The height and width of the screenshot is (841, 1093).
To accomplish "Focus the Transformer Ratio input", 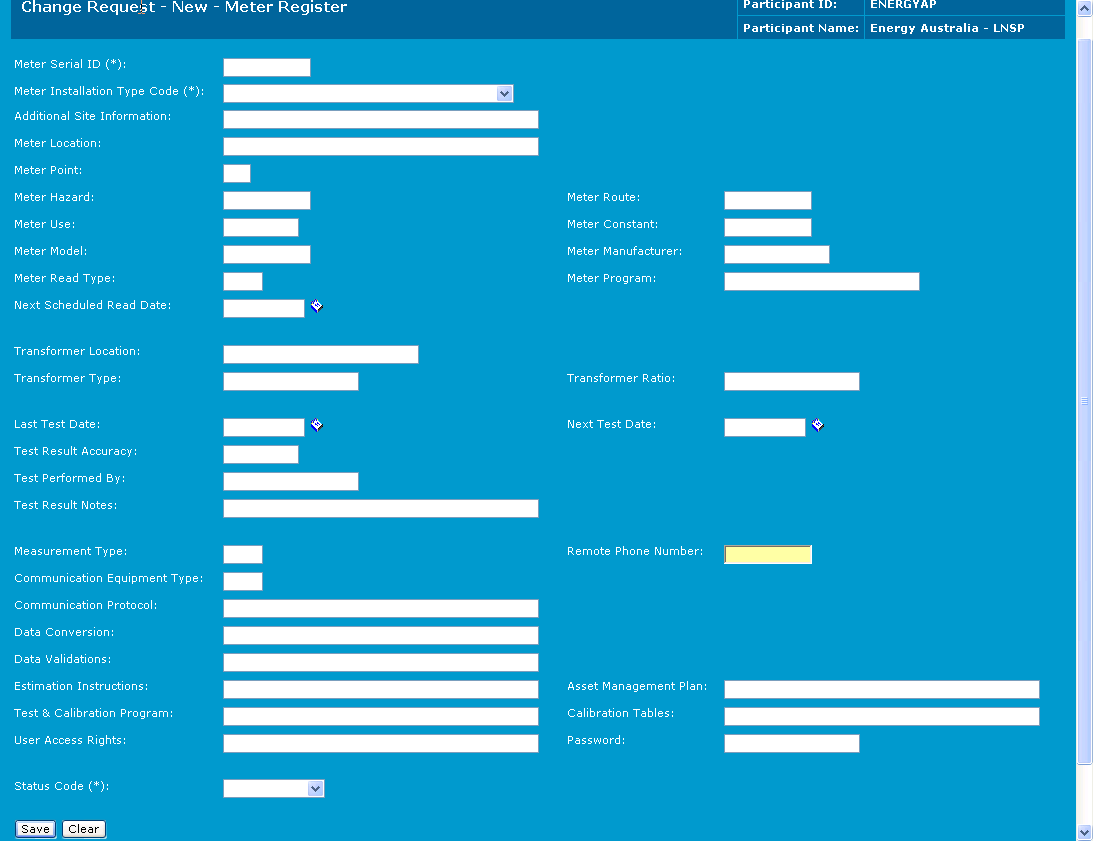I will (791, 382).
